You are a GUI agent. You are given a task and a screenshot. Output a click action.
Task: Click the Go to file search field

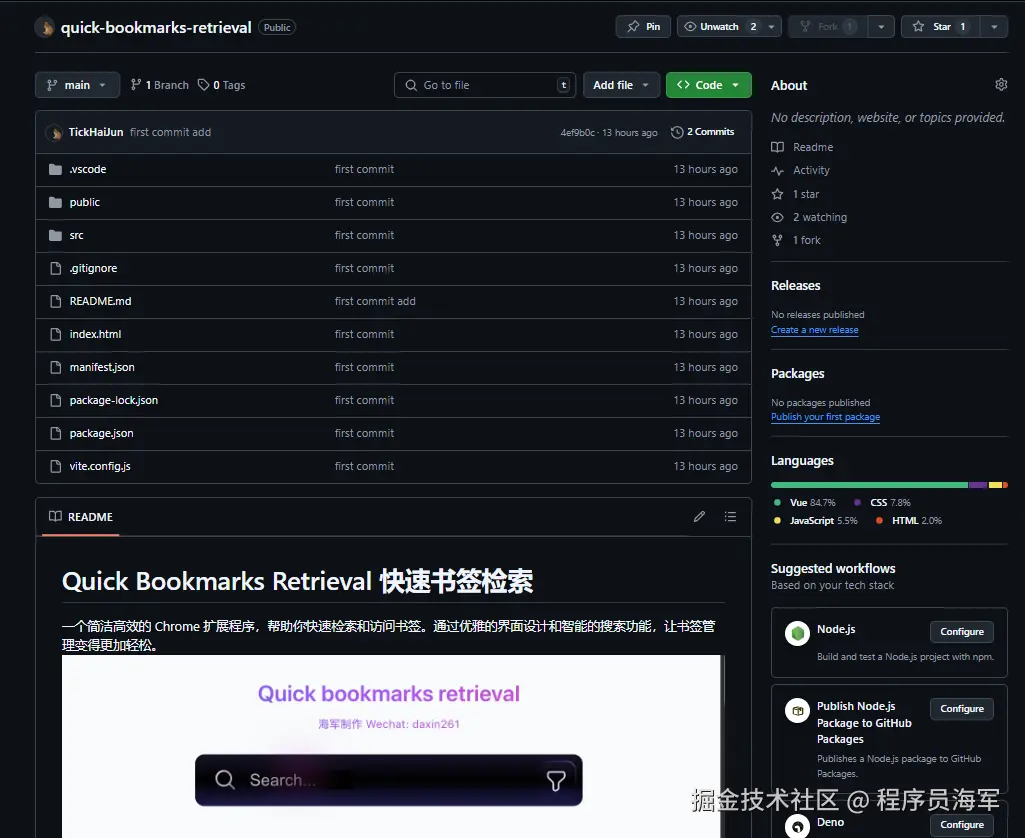pos(484,85)
